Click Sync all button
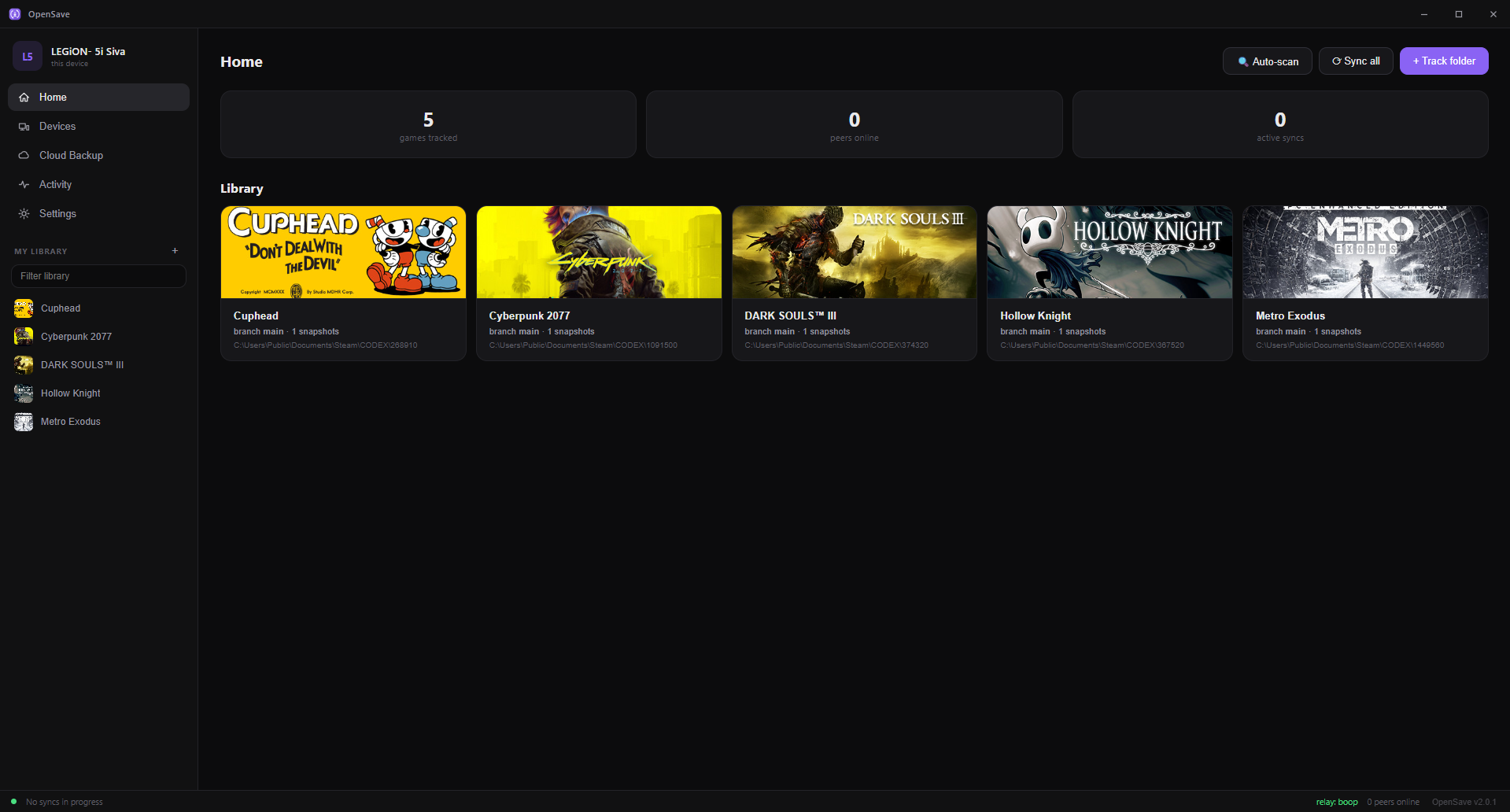1510x812 pixels. click(x=1355, y=61)
